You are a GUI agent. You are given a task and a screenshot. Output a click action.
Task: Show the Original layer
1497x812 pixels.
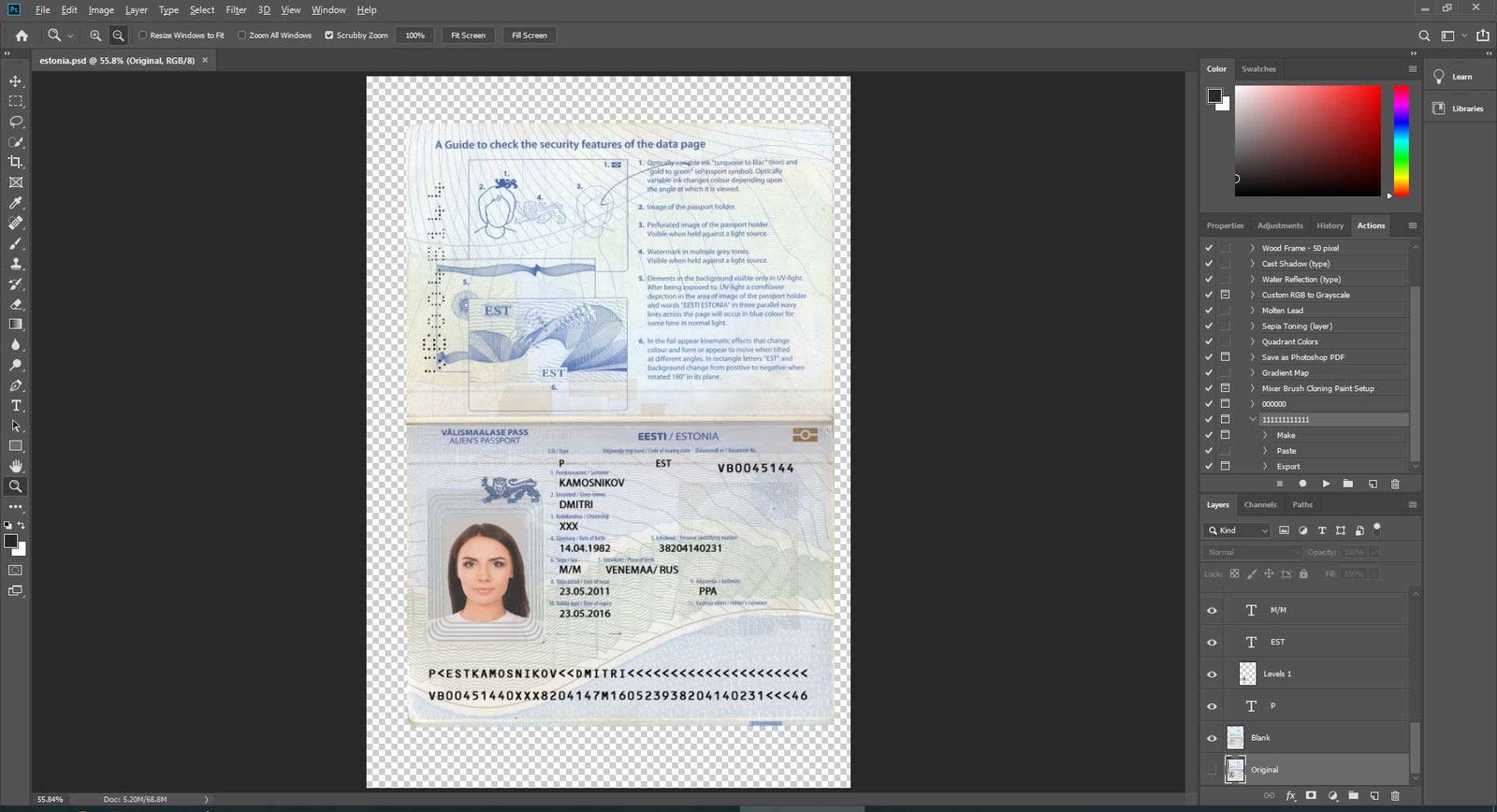click(1212, 770)
